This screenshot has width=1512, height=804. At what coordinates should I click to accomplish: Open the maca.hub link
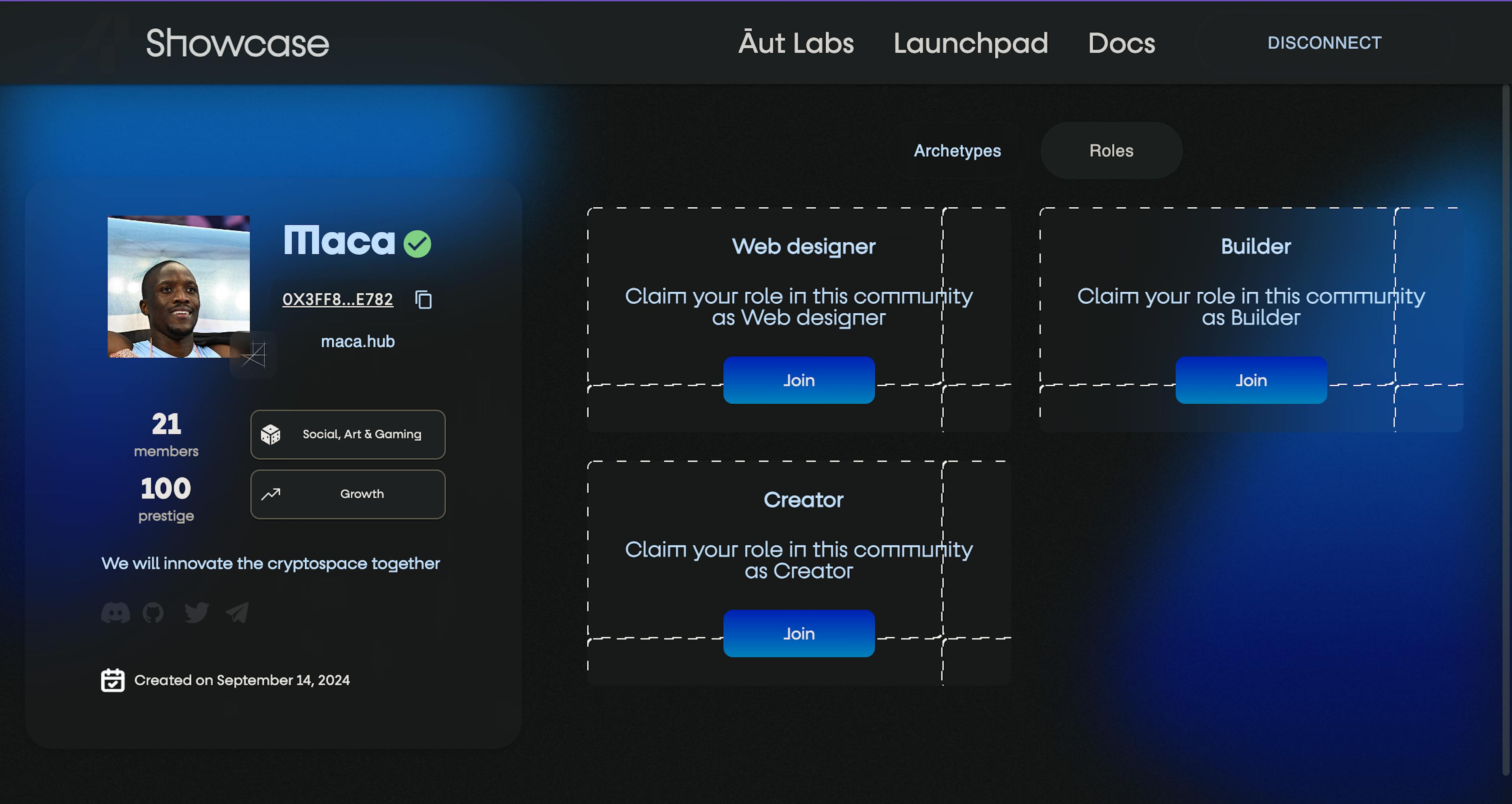tap(358, 341)
